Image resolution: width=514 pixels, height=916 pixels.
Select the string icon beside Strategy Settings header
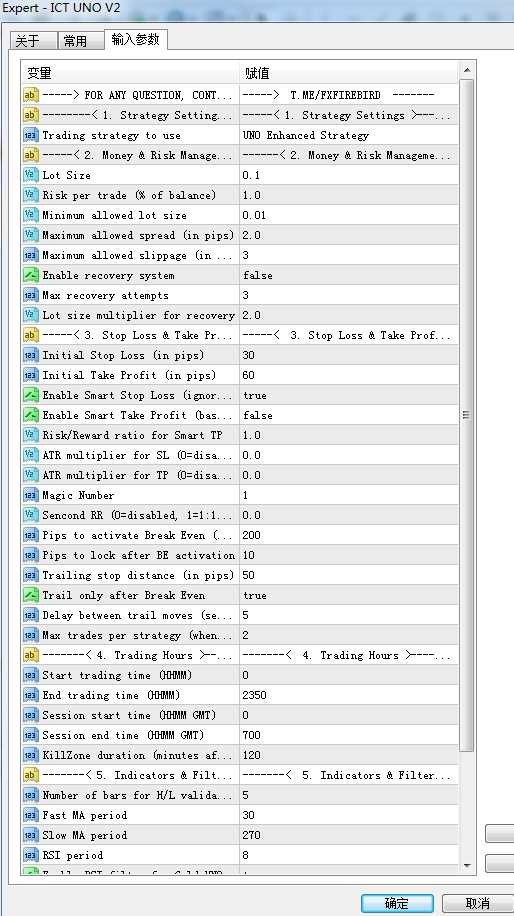pyautogui.click(x=30, y=115)
